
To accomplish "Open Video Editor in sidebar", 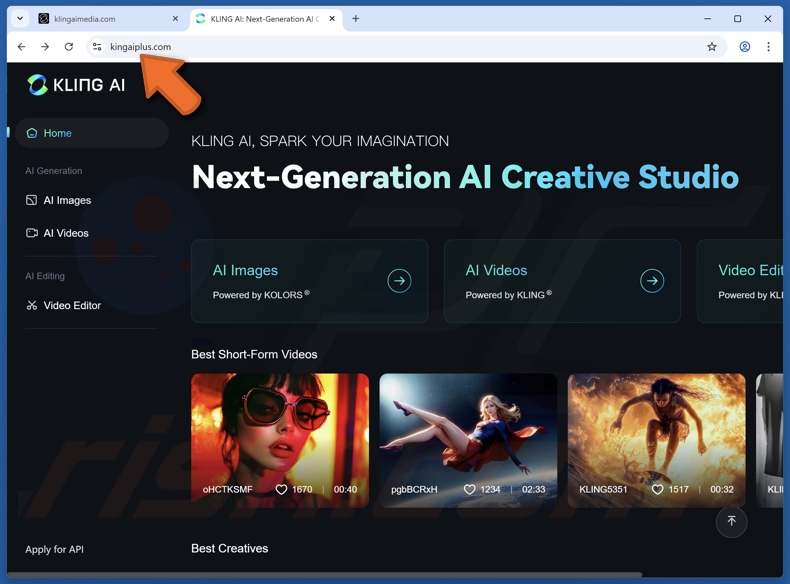I will click(71, 305).
